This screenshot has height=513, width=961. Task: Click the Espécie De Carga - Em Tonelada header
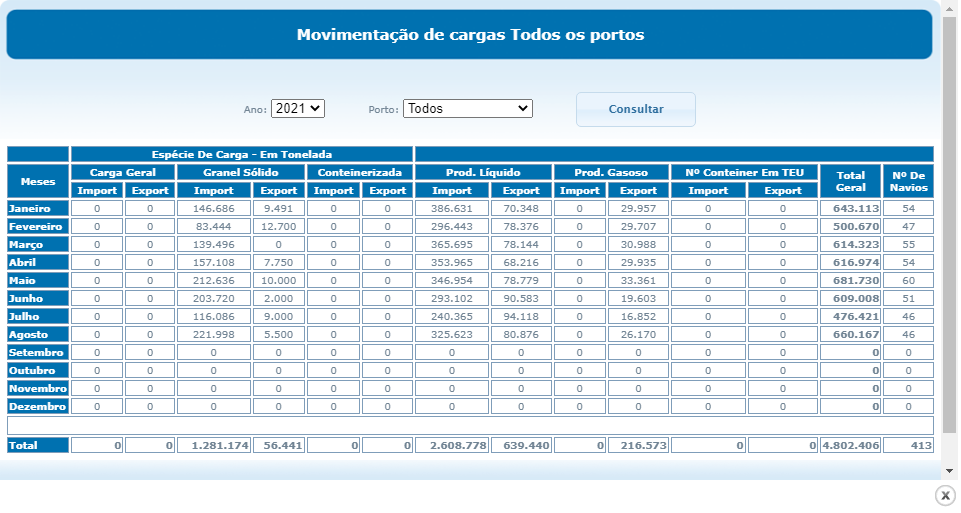[242, 154]
